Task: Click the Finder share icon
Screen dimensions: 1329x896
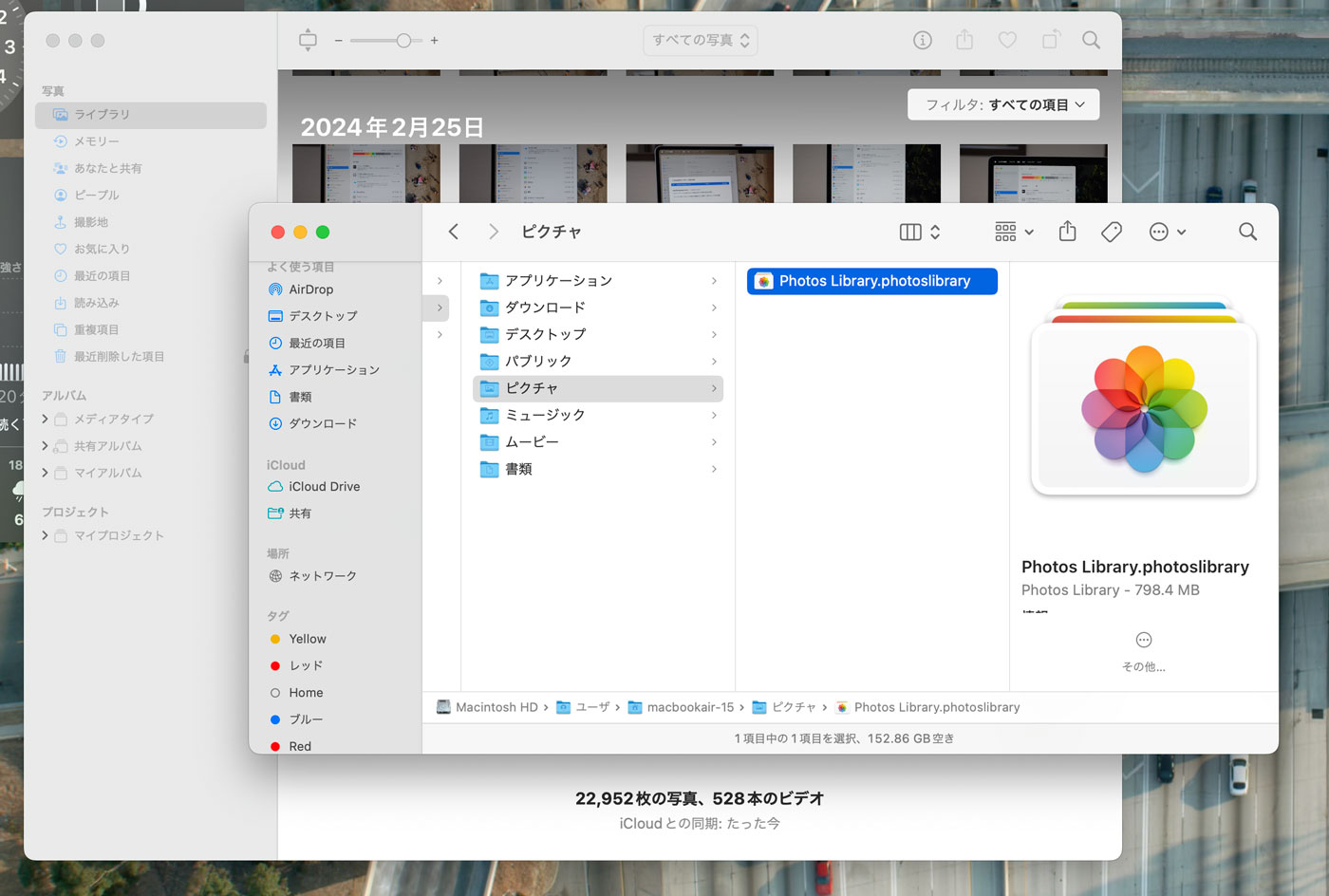Action: click(x=1067, y=232)
